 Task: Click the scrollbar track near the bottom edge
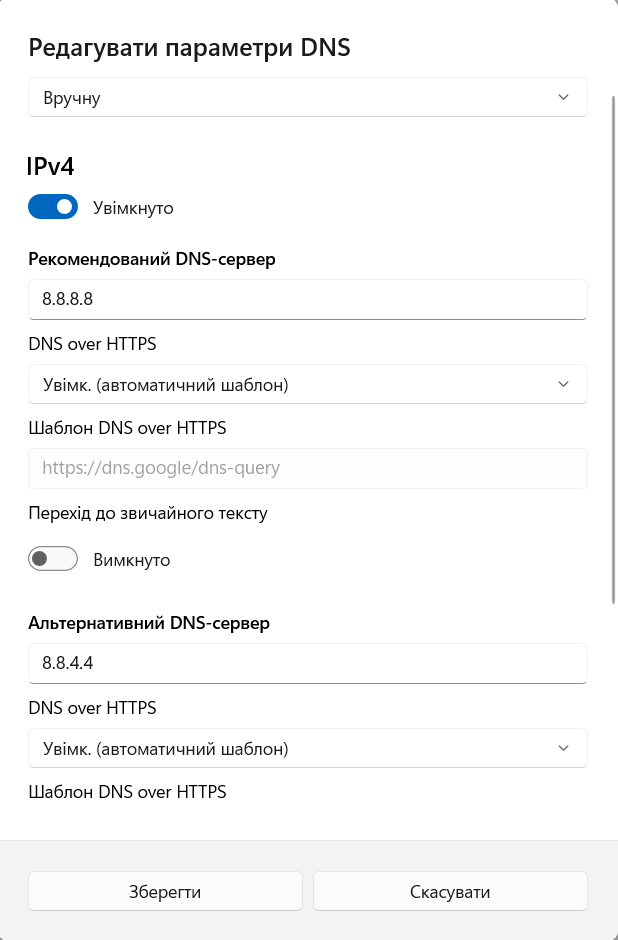tap(612, 800)
